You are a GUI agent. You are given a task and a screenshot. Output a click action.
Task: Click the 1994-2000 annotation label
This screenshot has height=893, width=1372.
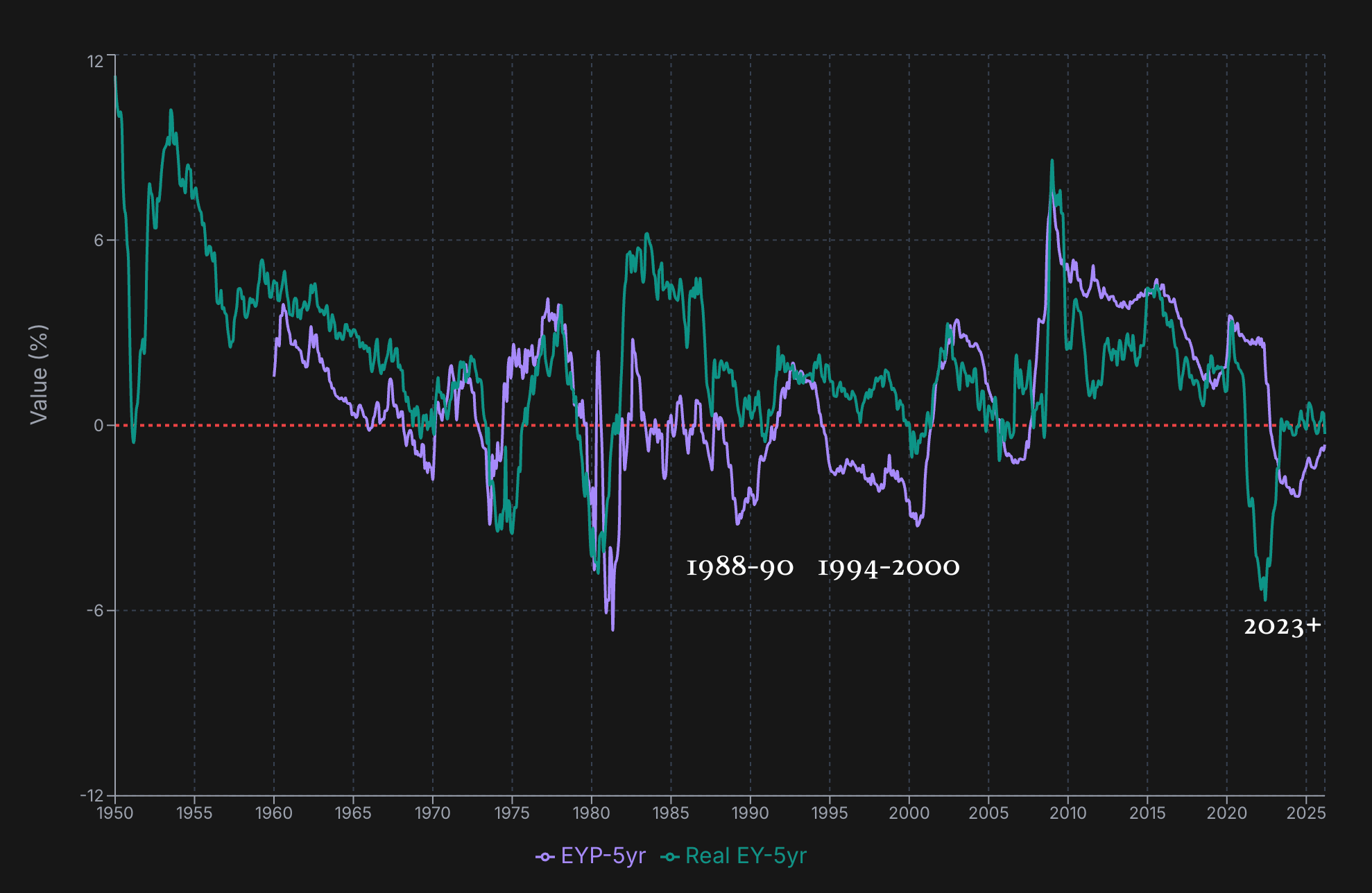pyautogui.click(x=889, y=567)
